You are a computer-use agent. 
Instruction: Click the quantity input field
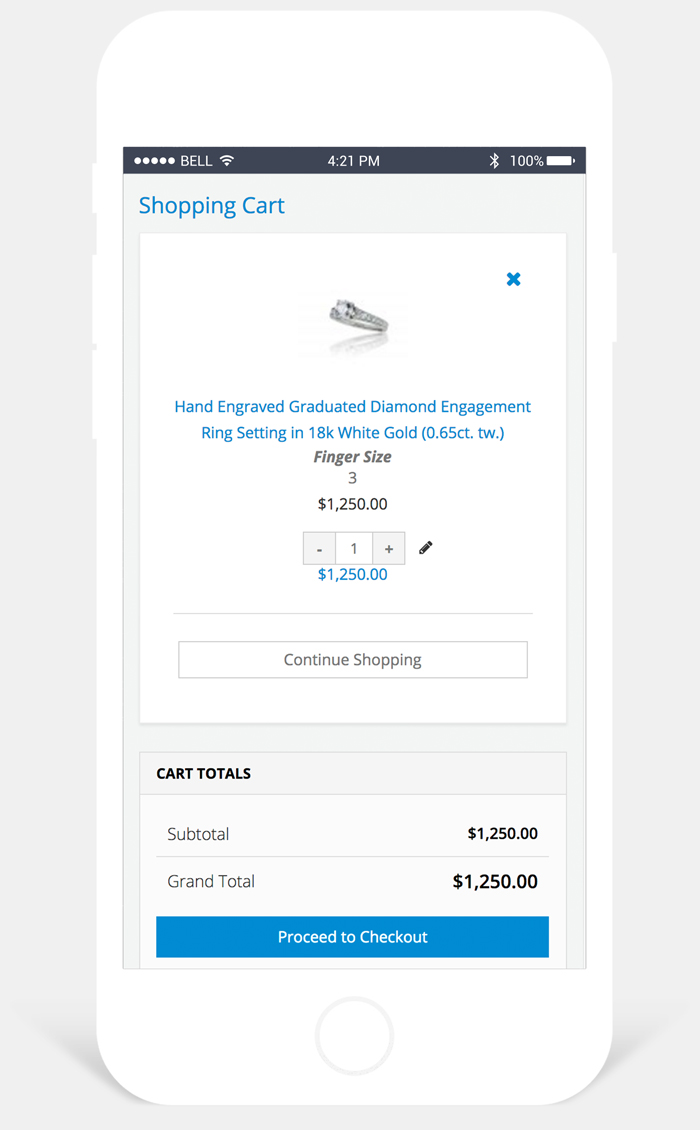[354, 548]
